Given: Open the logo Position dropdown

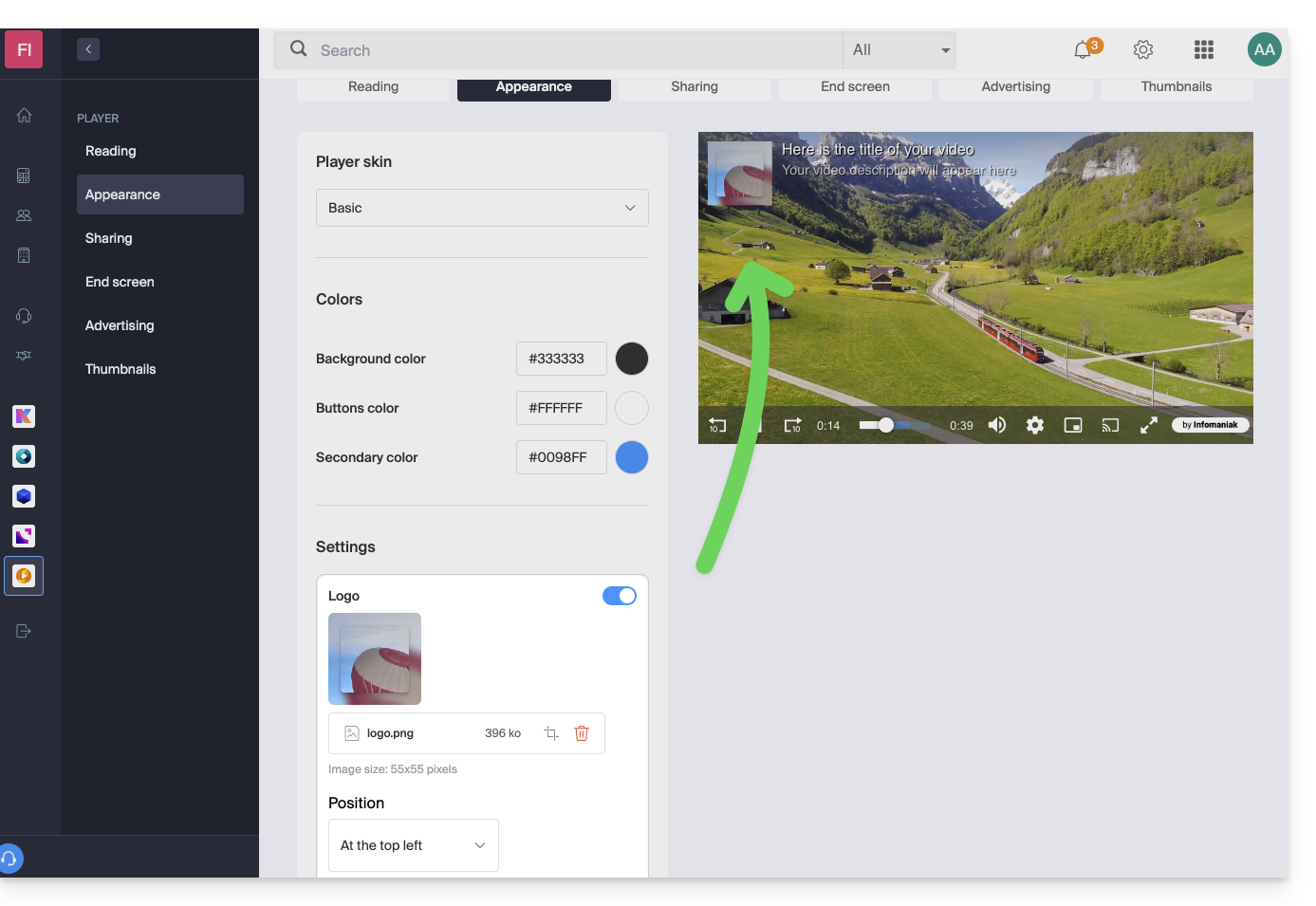Looking at the screenshot, I should coord(413,845).
